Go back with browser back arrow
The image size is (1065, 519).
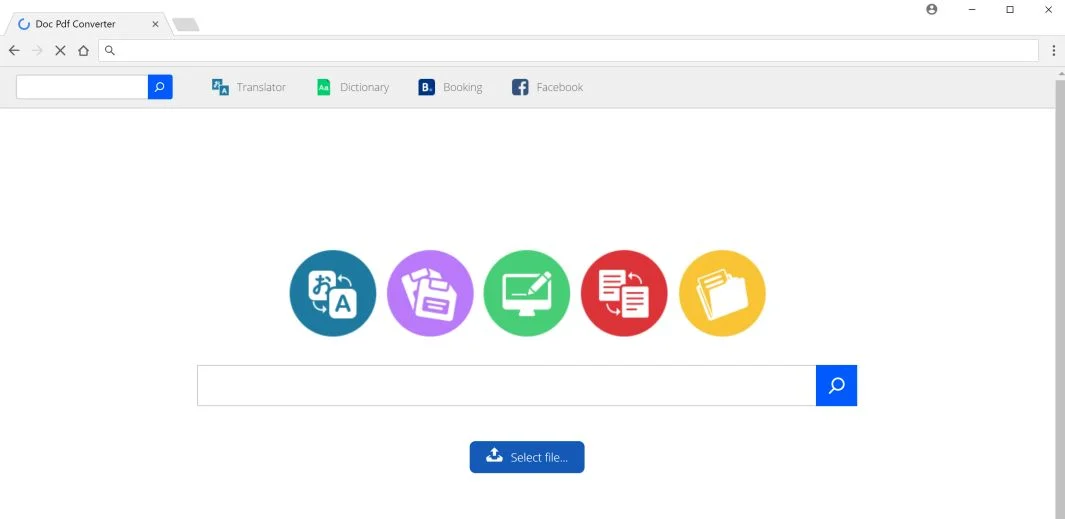pos(14,50)
